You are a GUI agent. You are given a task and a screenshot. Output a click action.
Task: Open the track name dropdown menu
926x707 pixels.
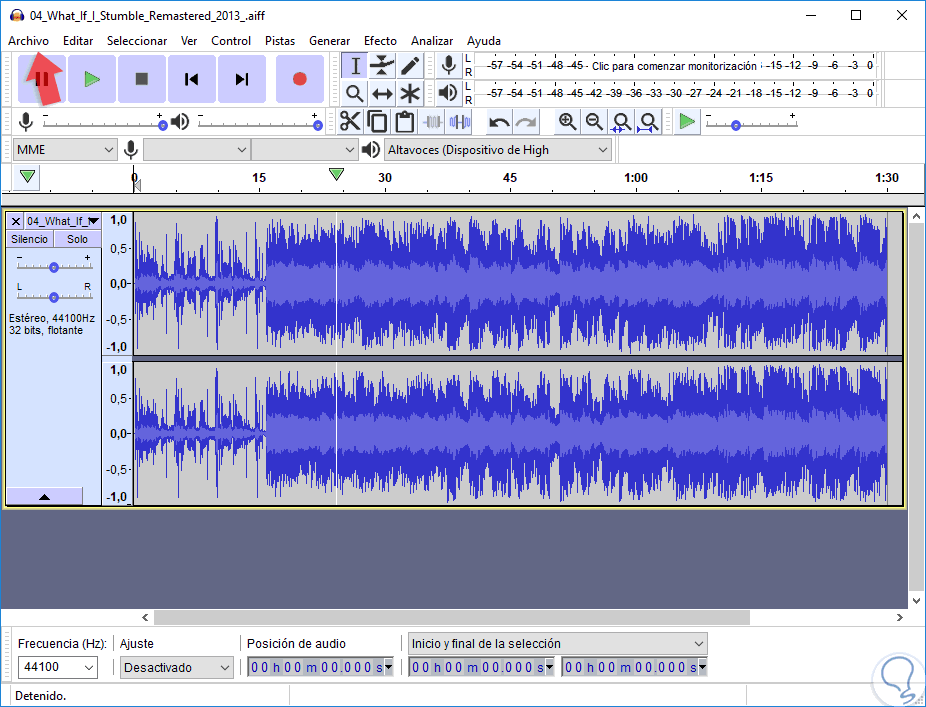point(63,221)
